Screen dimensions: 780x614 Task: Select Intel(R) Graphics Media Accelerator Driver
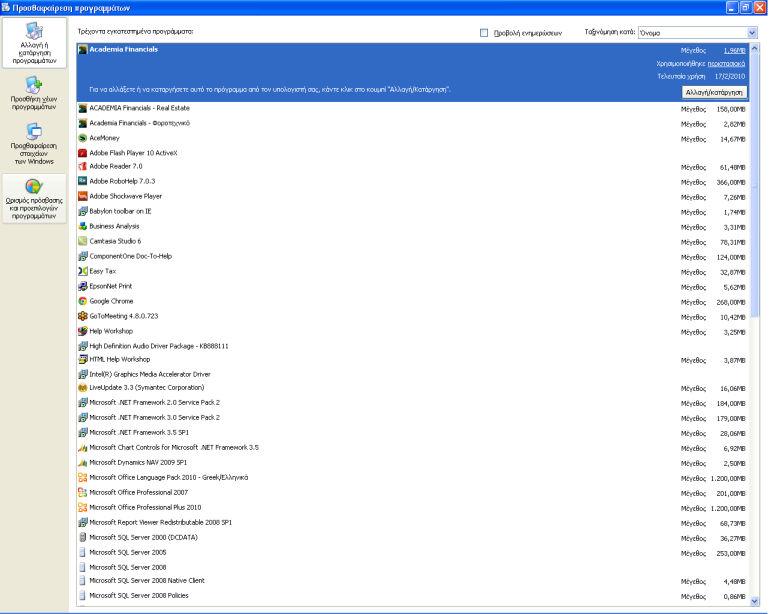click(413, 374)
